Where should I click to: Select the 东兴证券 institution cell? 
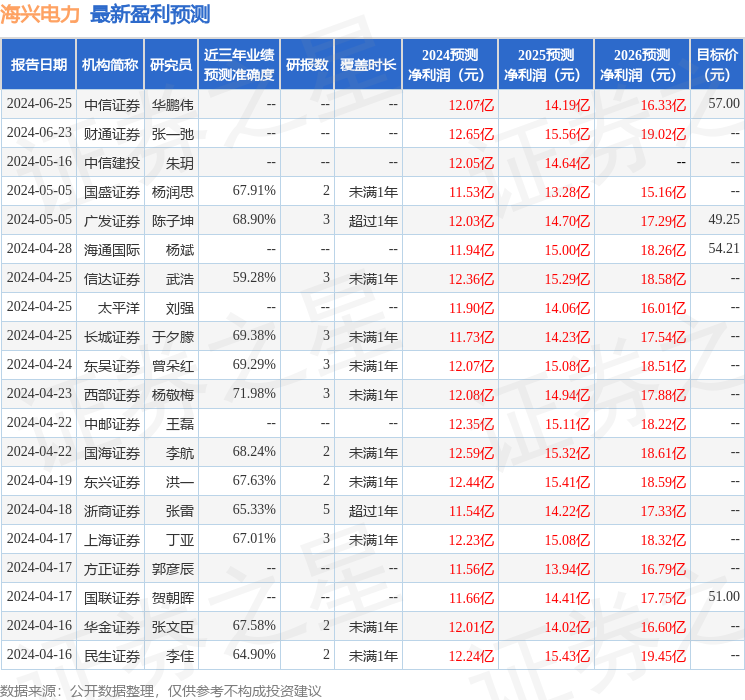[x=112, y=482]
